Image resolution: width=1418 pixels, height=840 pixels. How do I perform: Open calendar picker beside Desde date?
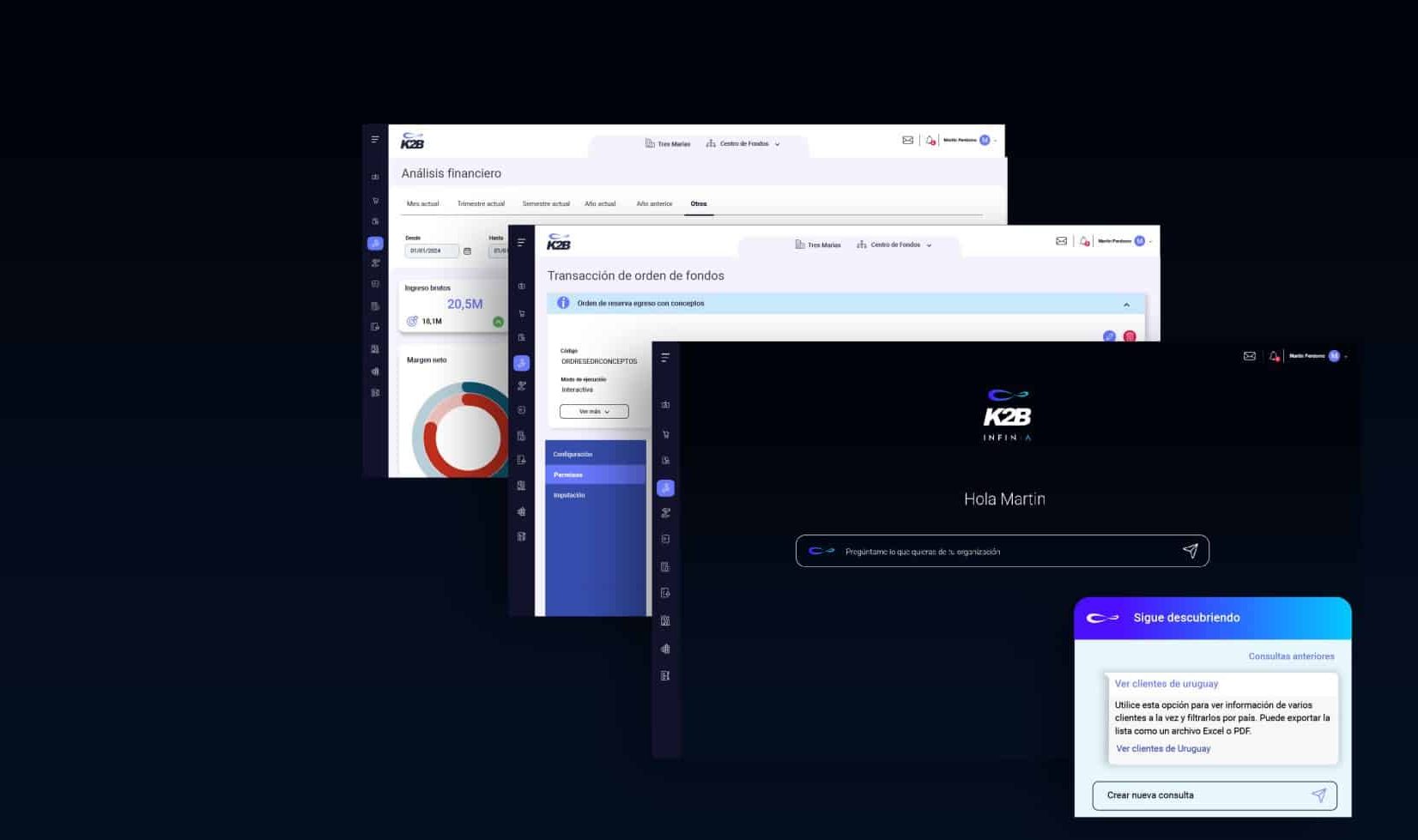click(x=467, y=251)
